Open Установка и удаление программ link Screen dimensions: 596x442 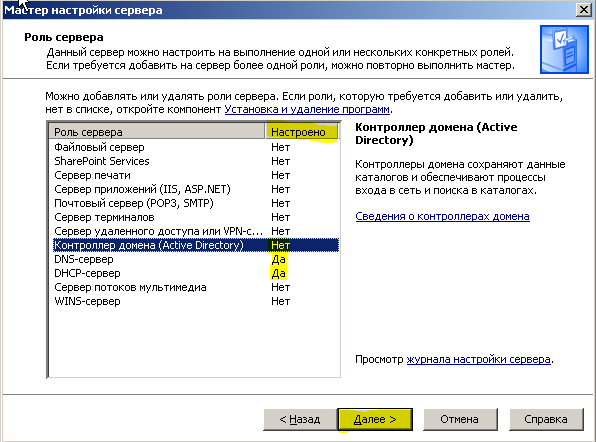click(307, 109)
